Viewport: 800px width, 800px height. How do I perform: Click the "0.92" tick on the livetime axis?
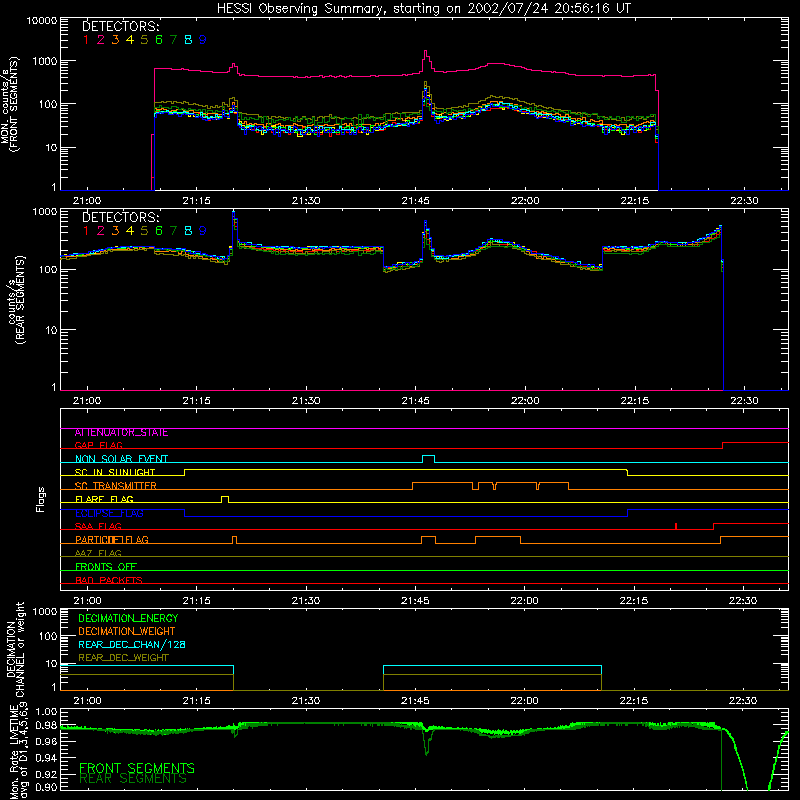46,774
